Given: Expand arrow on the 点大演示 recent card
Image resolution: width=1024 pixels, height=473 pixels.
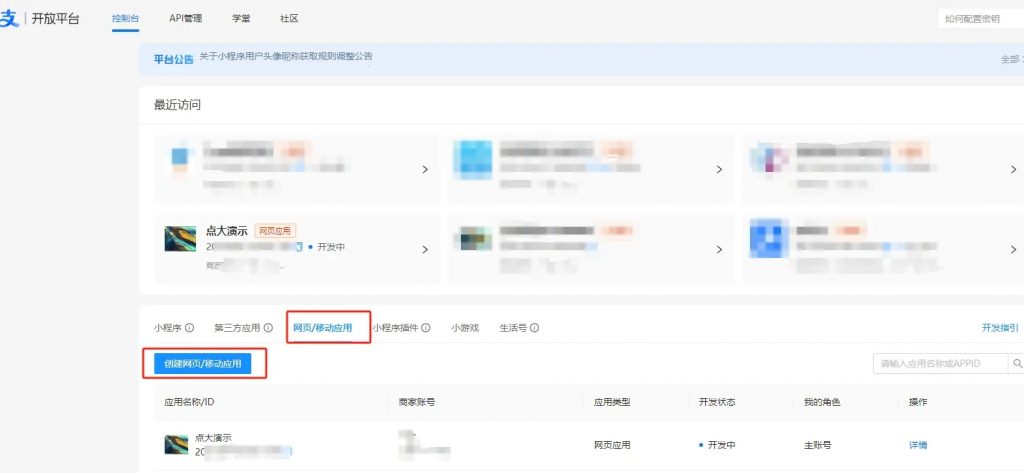Looking at the screenshot, I should coord(425,249).
